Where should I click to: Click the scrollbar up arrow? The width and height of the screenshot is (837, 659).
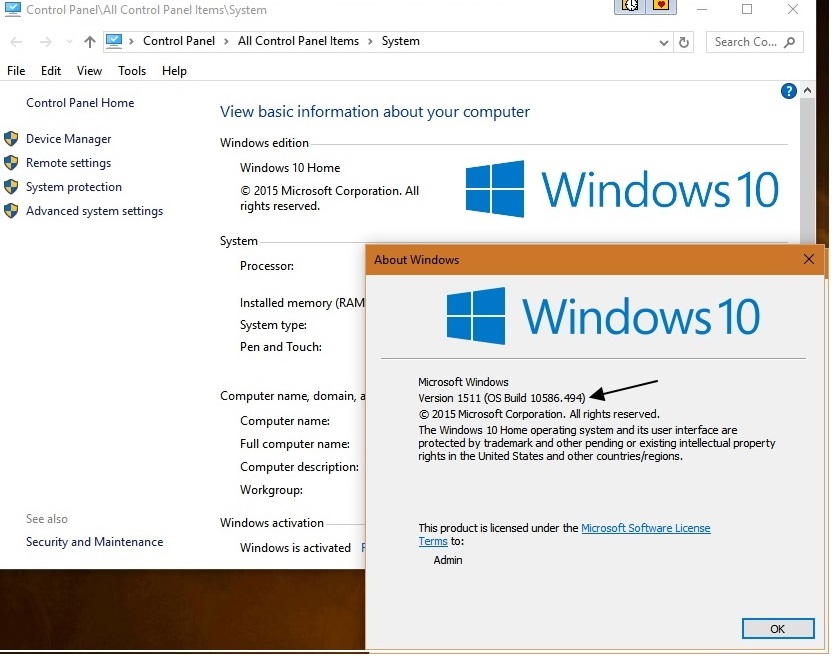(807, 91)
